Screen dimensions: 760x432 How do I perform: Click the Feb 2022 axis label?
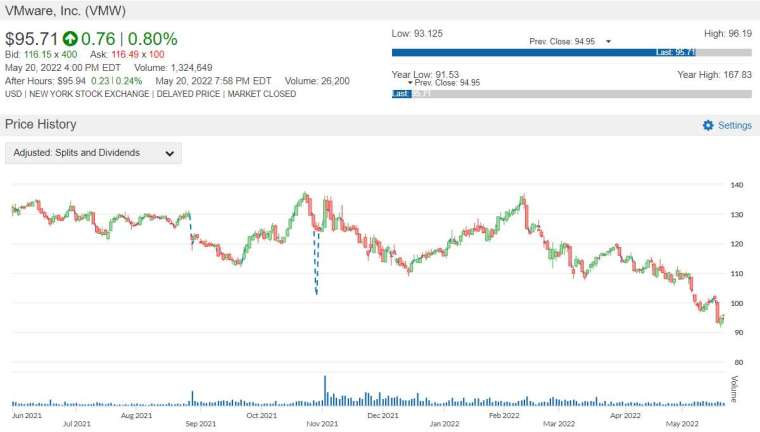[x=504, y=416]
